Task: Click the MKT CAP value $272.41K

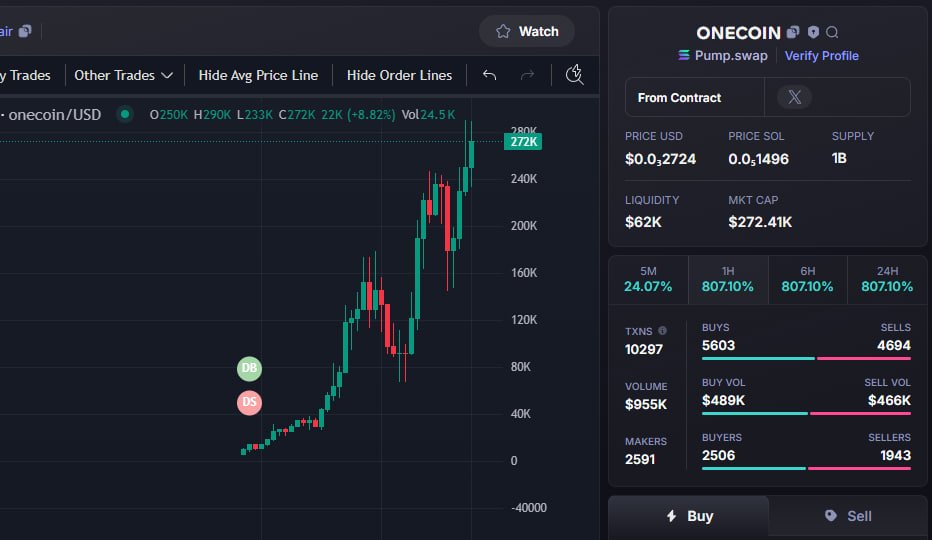Action: point(760,222)
